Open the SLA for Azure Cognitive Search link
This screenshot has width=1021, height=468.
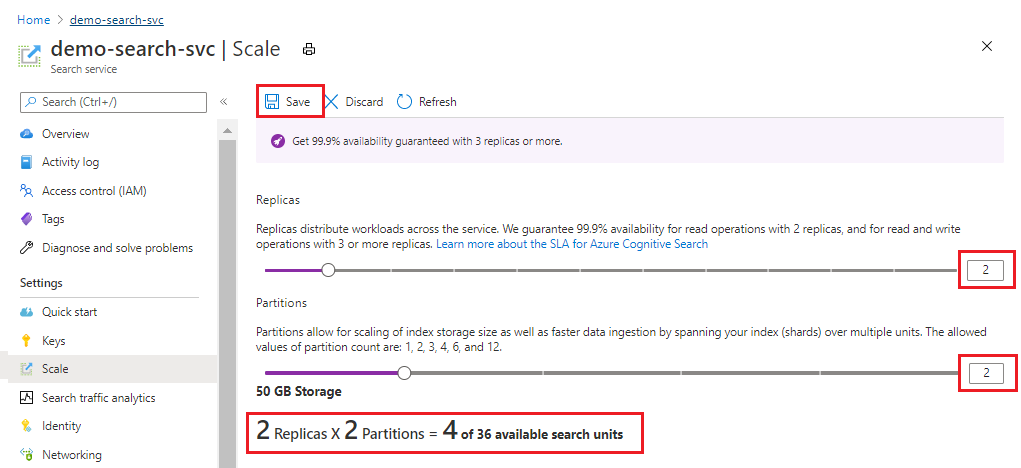pyautogui.click(x=572, y=244)
